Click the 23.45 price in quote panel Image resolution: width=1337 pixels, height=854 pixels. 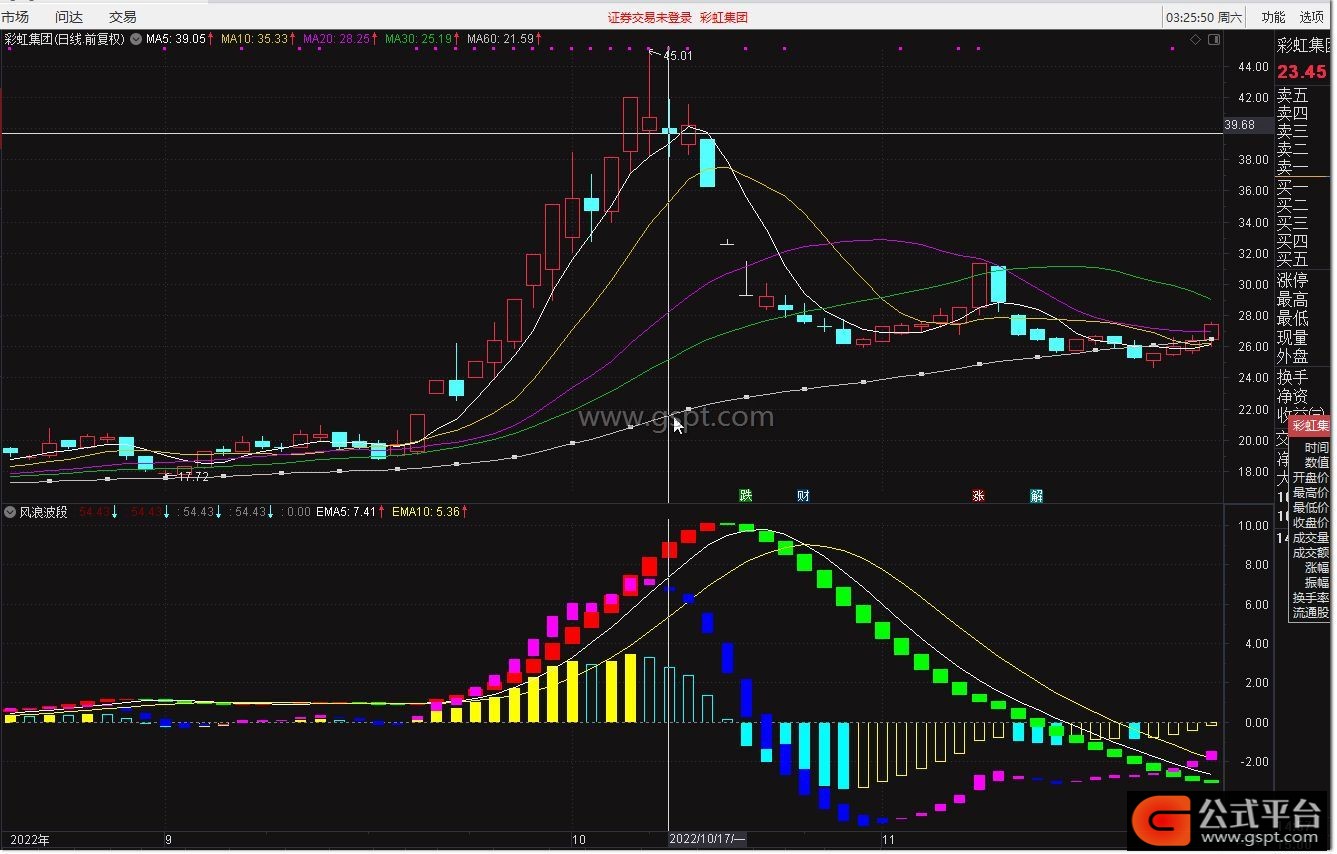tap(1301, 71)
